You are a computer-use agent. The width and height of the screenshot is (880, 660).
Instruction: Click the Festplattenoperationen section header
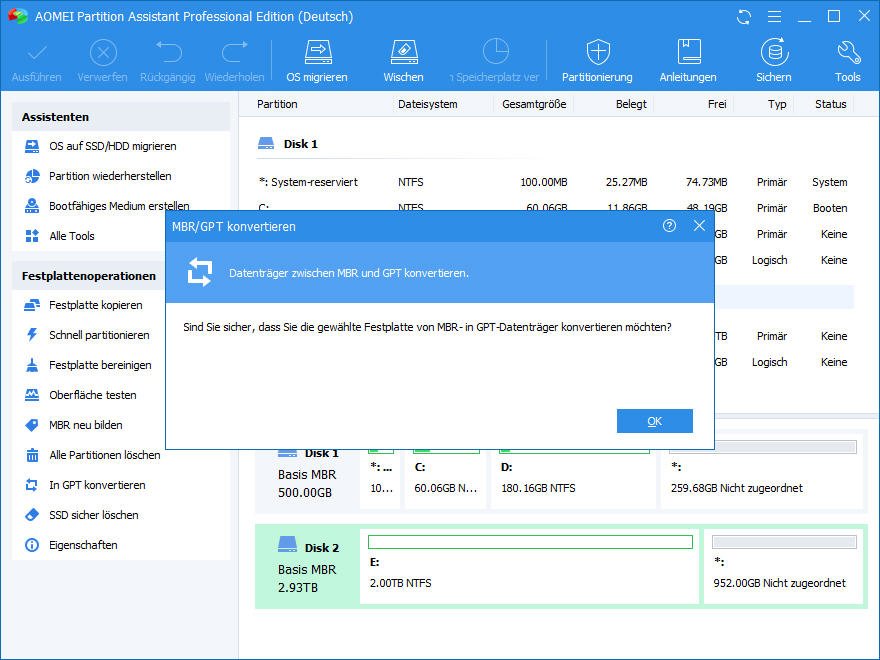88,276
